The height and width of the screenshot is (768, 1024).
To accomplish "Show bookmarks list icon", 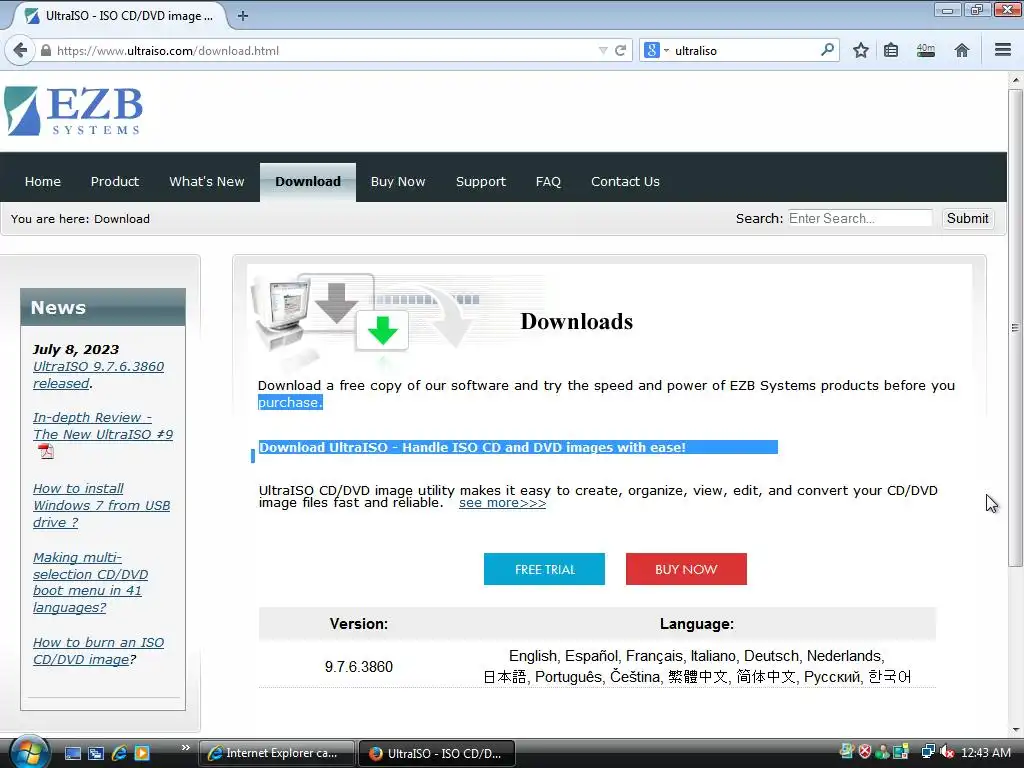I will (891, 50).
